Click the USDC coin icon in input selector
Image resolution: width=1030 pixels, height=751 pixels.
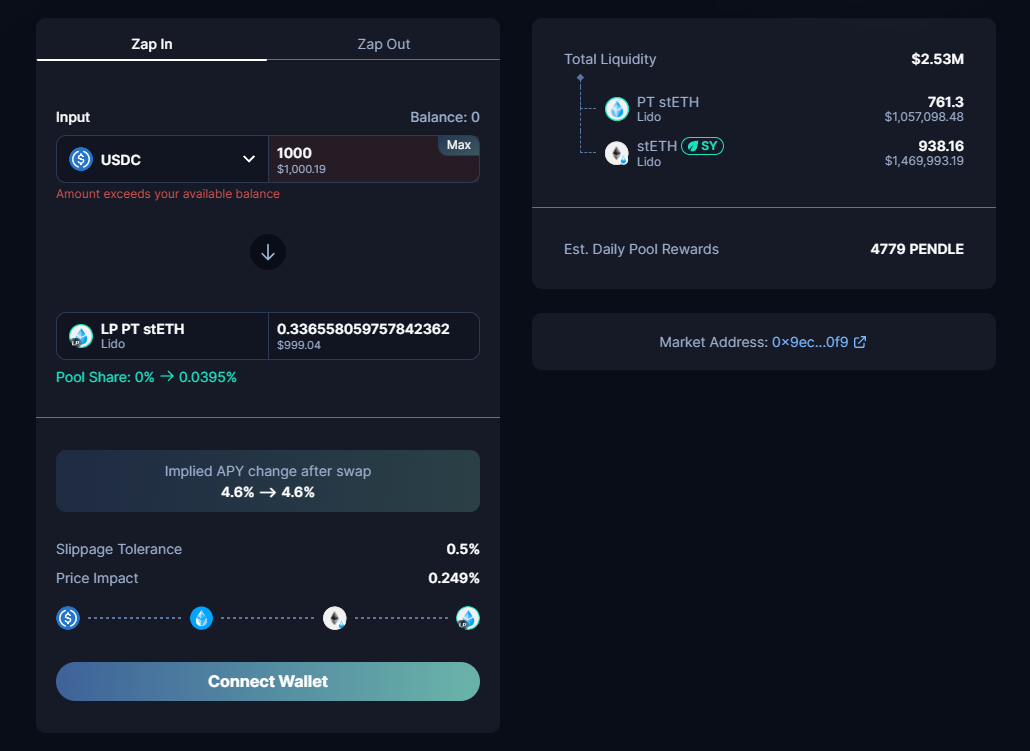(81, 159)
